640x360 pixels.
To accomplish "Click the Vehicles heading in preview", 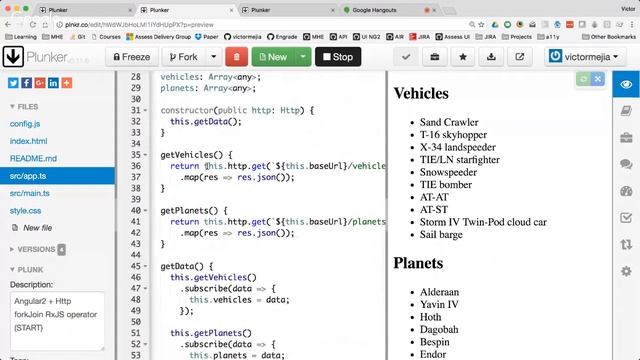I will [x=421, y=93].
